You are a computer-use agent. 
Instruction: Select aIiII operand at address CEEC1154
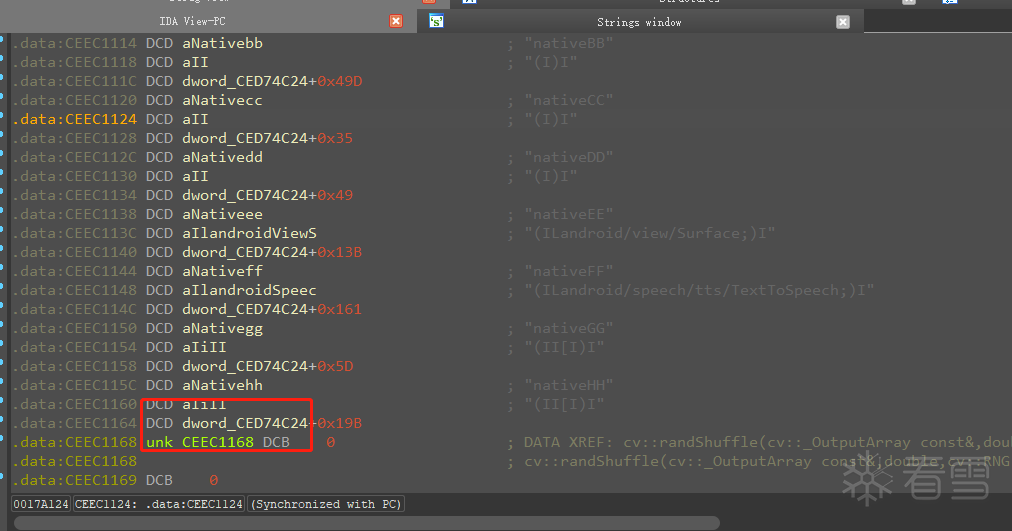point(204,347)
